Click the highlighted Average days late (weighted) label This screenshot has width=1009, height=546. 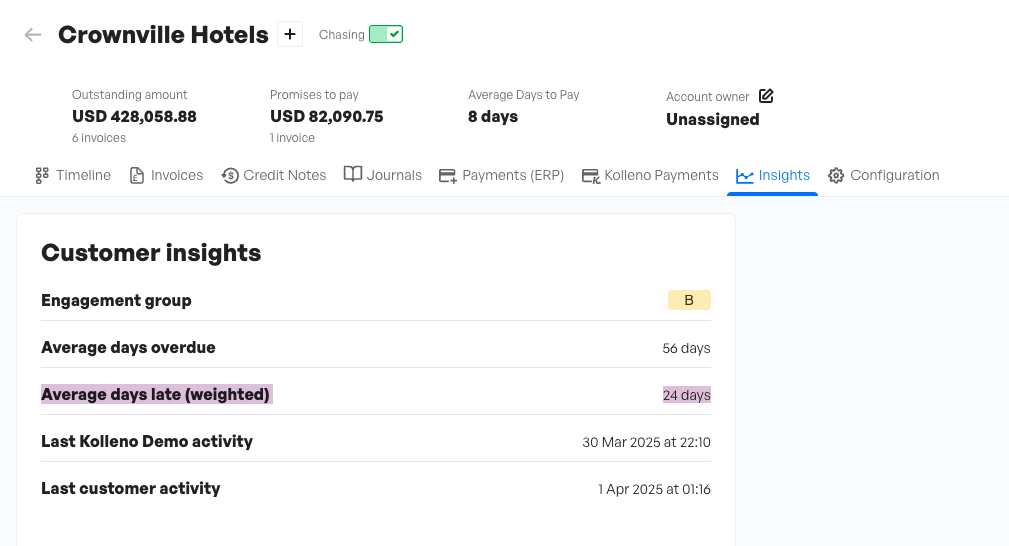[x=156, y=394]
